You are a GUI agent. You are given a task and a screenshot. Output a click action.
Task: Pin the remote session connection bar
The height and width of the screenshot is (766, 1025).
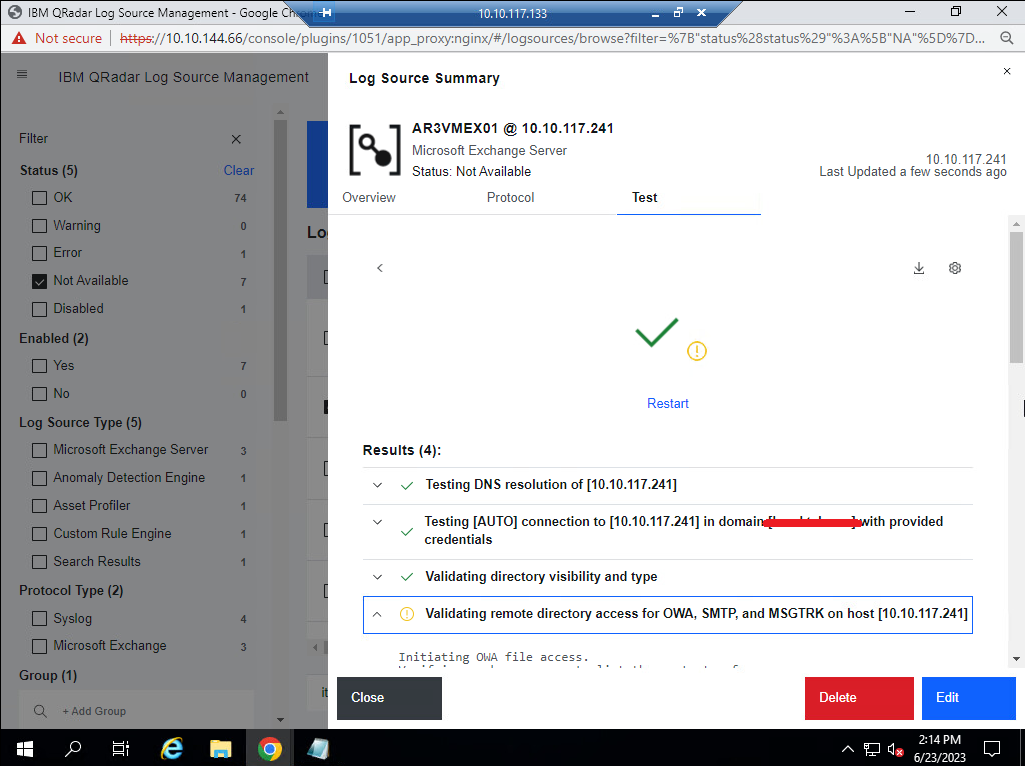click(327, 12)
